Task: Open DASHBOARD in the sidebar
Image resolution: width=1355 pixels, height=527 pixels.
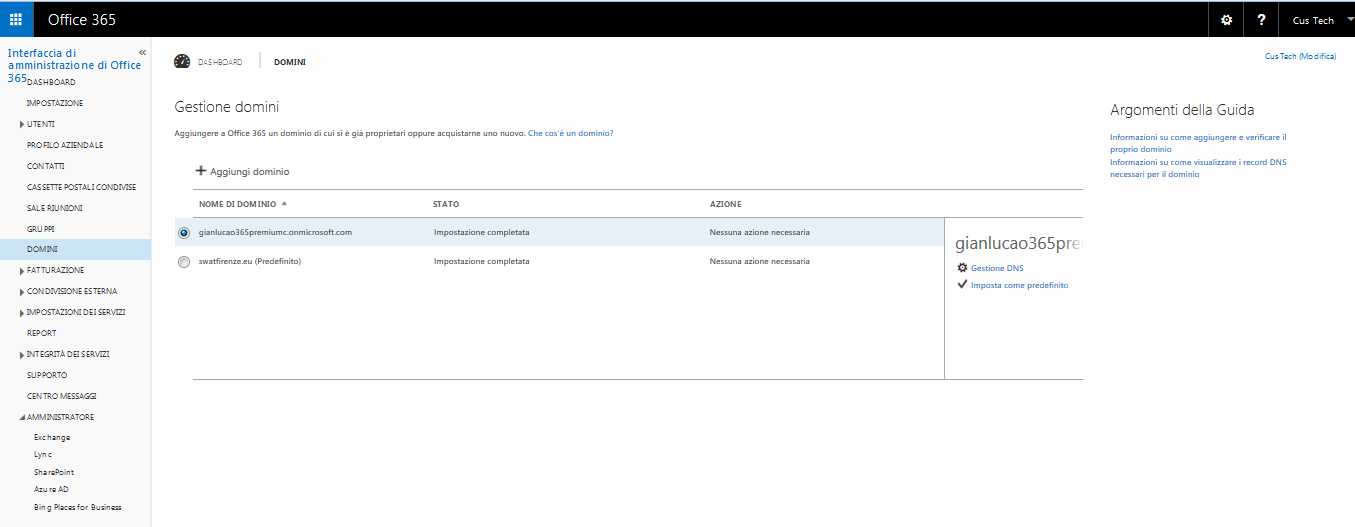Action: 51,82
